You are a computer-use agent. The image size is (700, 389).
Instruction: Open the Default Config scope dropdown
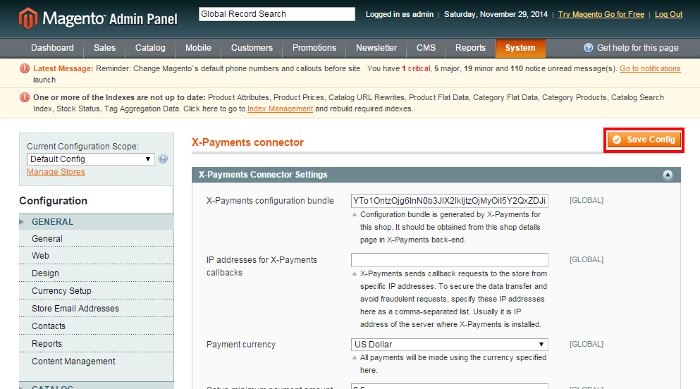(x=91, y=159)
